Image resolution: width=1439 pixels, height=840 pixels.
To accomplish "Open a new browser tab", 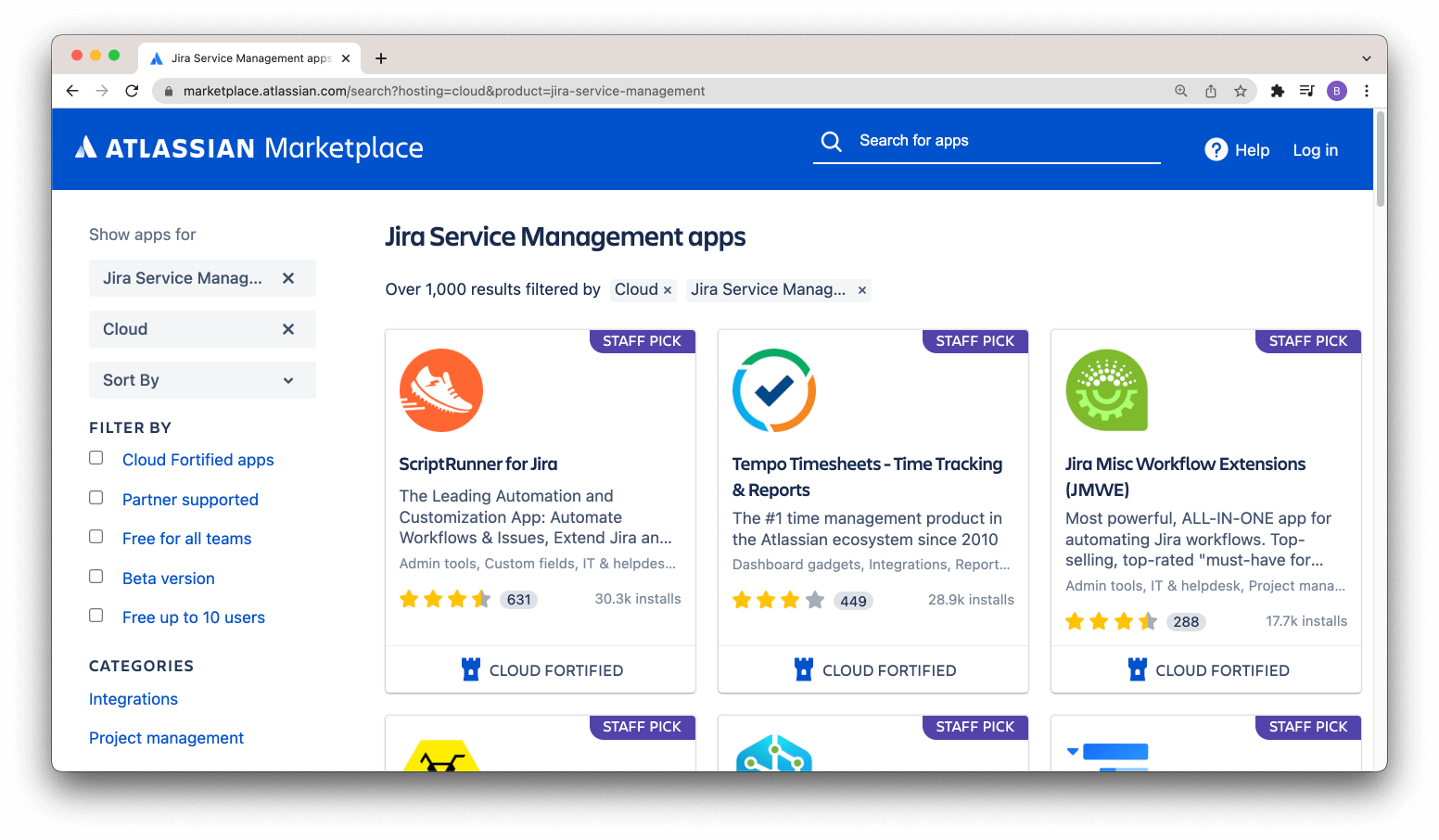I will point(380,57).
